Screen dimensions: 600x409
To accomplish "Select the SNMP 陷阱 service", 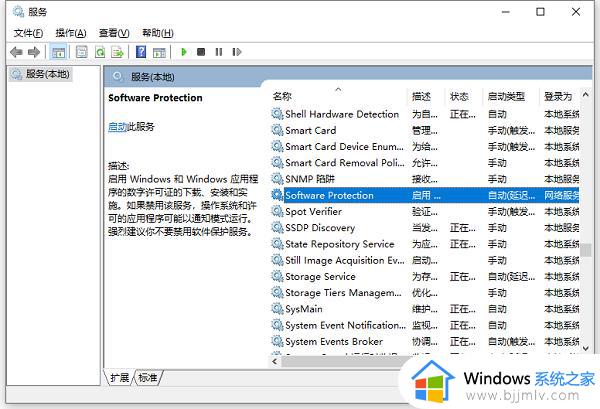I will (x=425, y=179).
